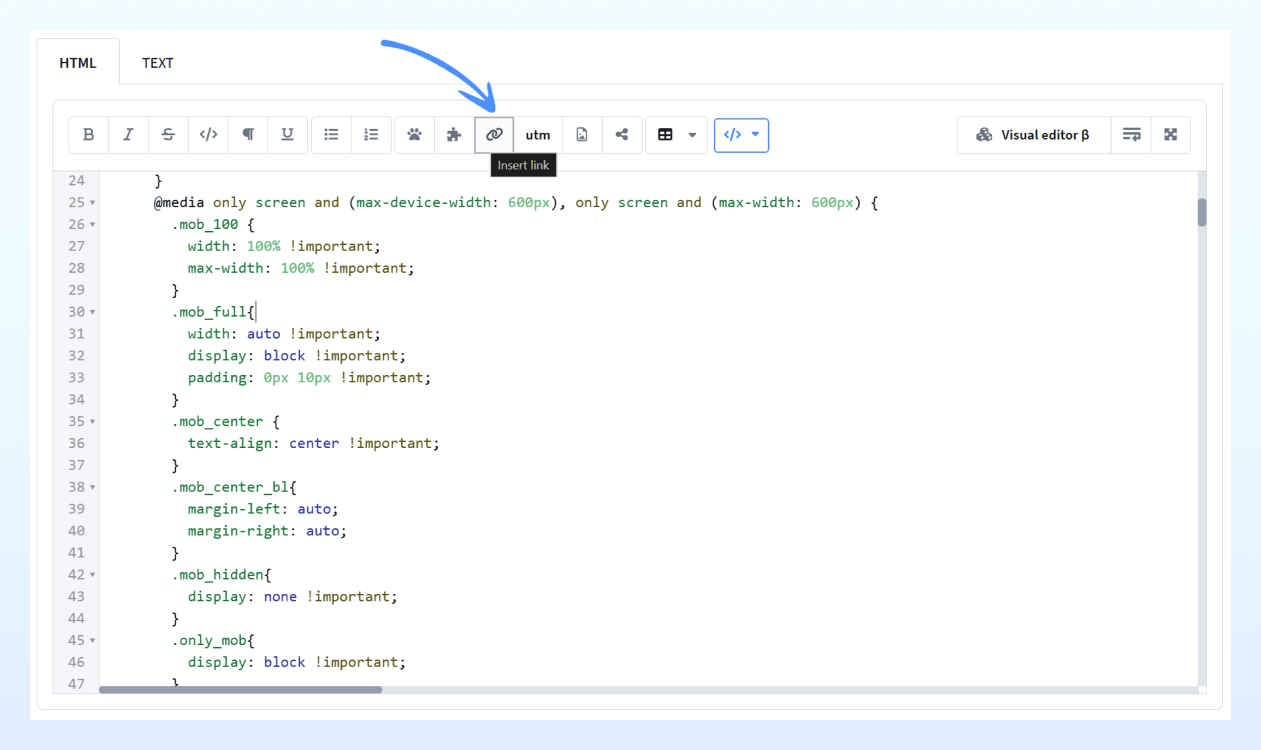
Task: Click the horizontal scrollbar thumb
Action: coord(240,689)
